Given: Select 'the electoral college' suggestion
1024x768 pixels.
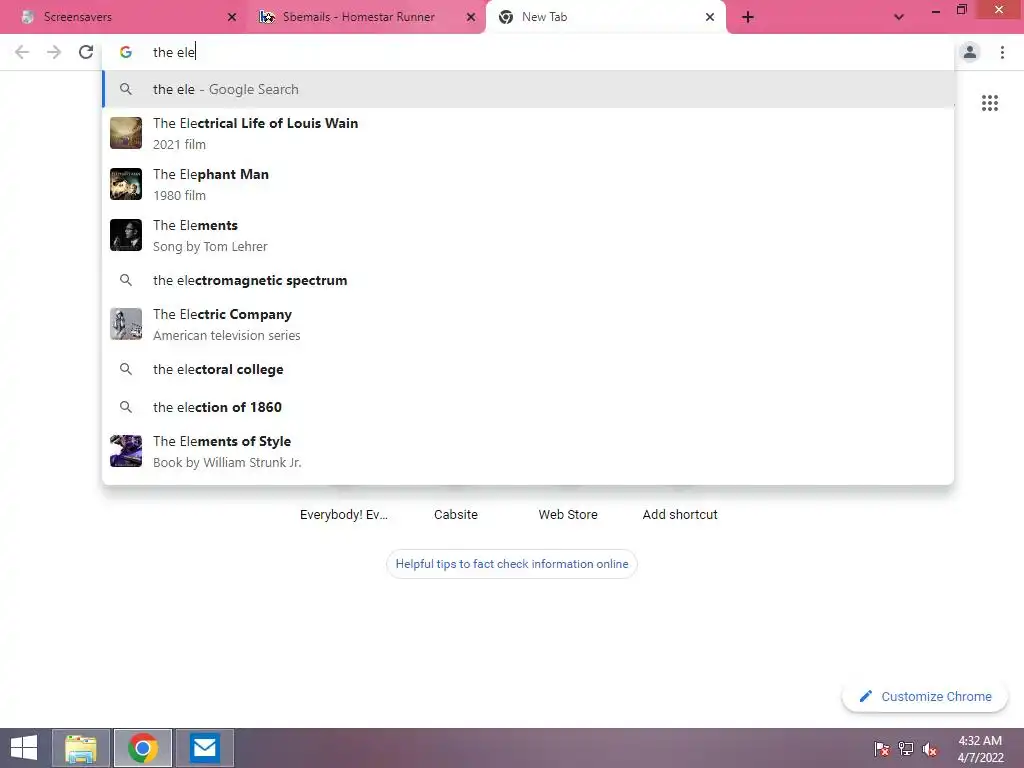Looking at the screenshot, I should 528,369.
